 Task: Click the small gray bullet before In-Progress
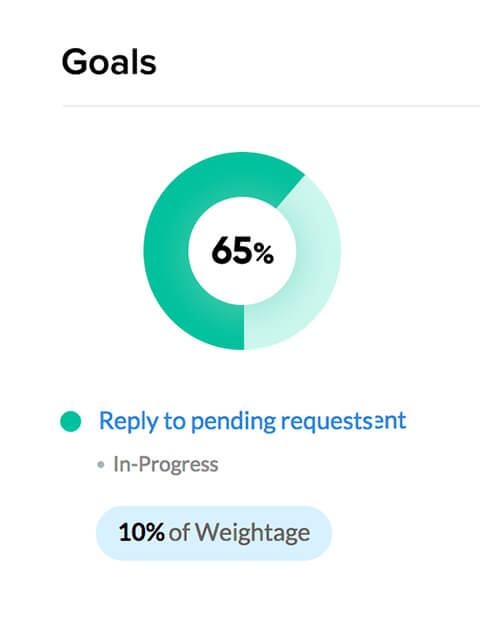pos(101,465)
